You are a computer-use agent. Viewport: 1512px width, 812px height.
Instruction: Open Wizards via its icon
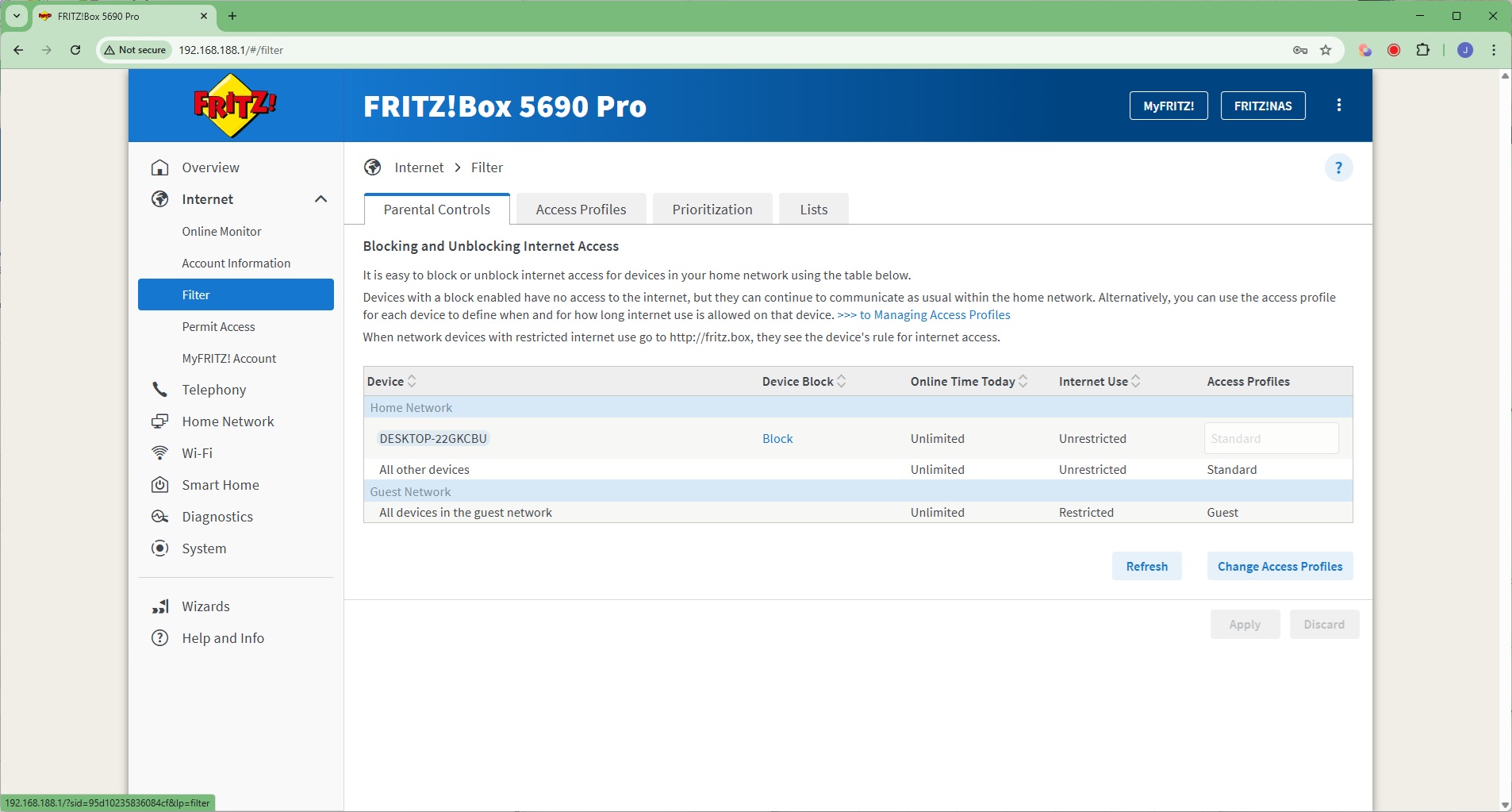[x=160, y=606]
